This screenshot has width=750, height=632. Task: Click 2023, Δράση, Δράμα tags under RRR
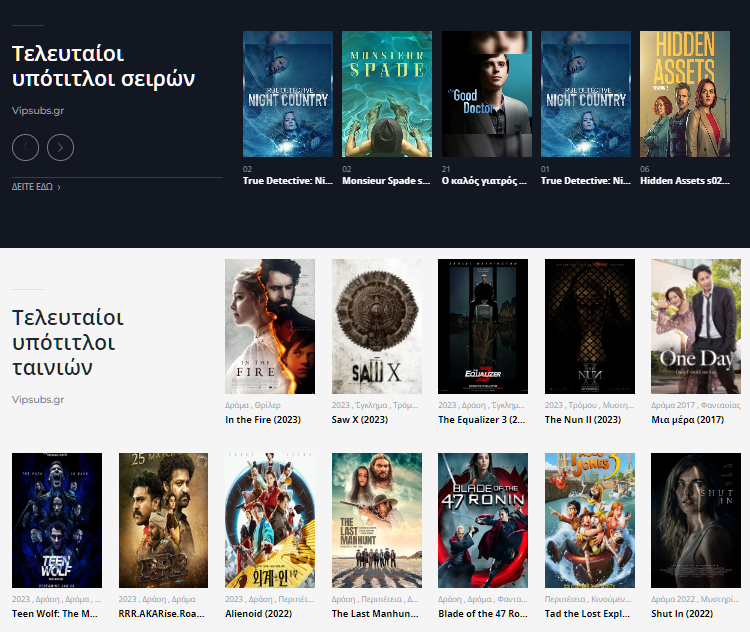[x=157, y=599]
